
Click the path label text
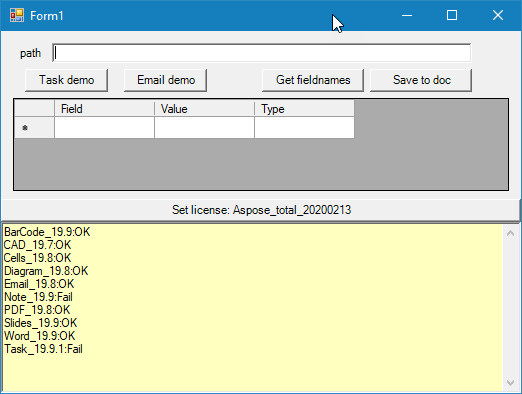coord(30,53)
